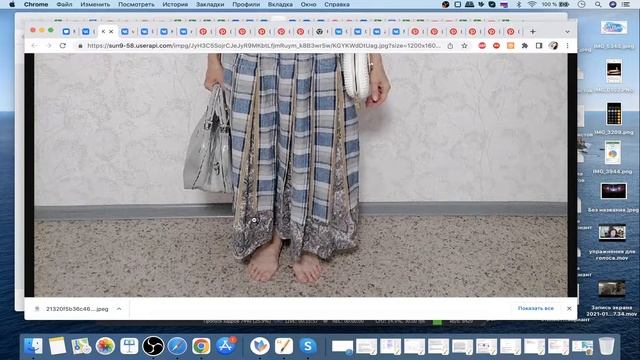Open Trash in the Dock
Viewport: 640px width, 360px height.
pos(607,346)
